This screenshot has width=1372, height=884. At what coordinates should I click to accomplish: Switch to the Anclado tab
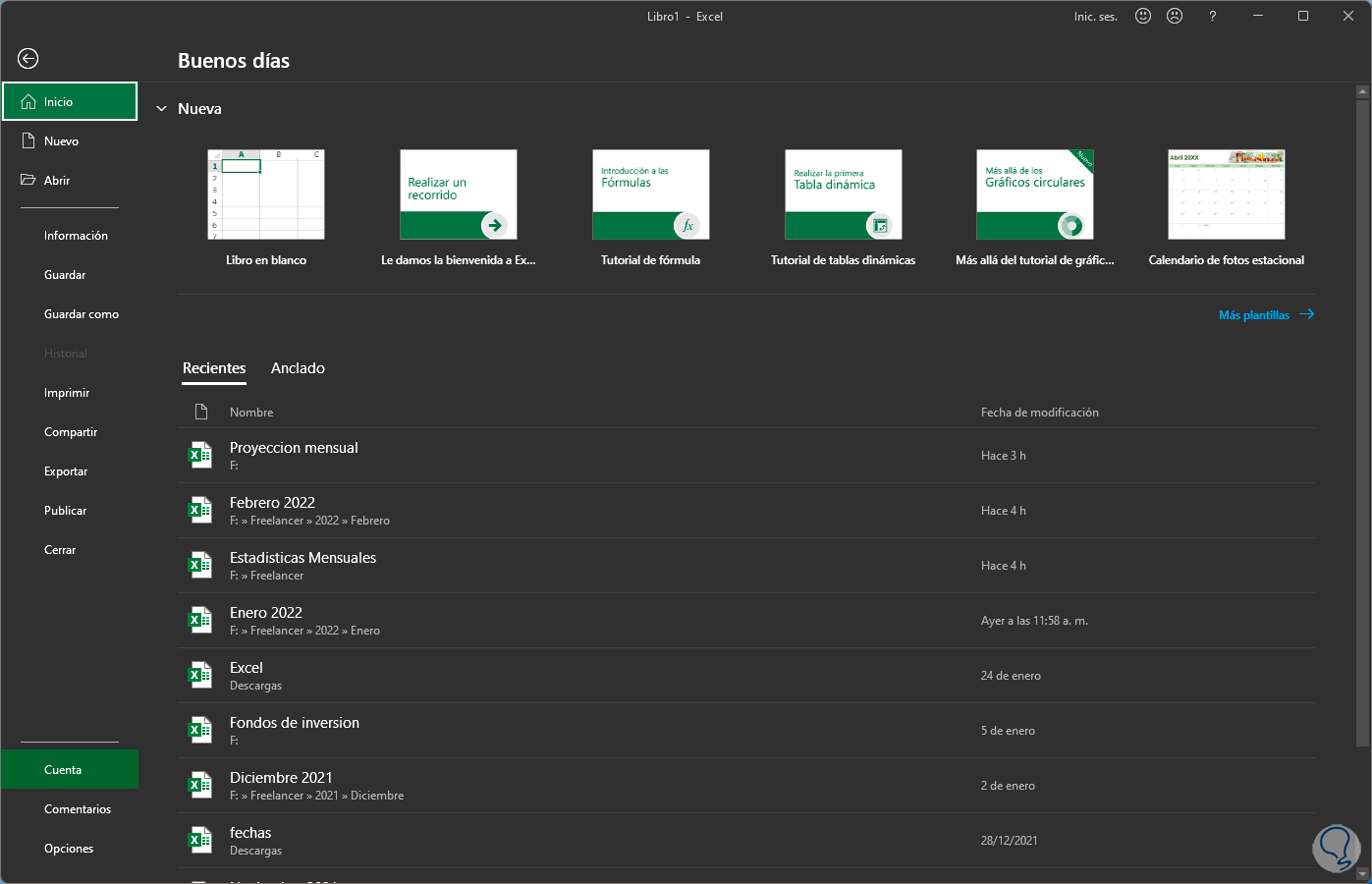coord(298,368)
